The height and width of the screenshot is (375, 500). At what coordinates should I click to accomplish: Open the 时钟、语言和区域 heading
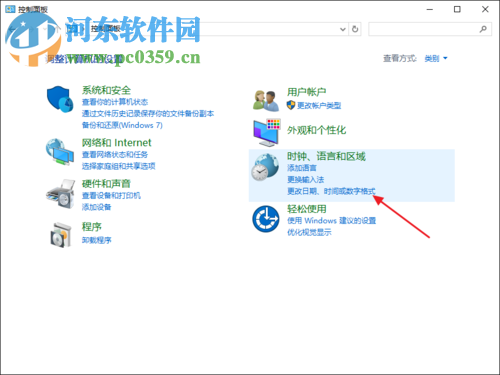pyautogui.click(x=326, y=156)
